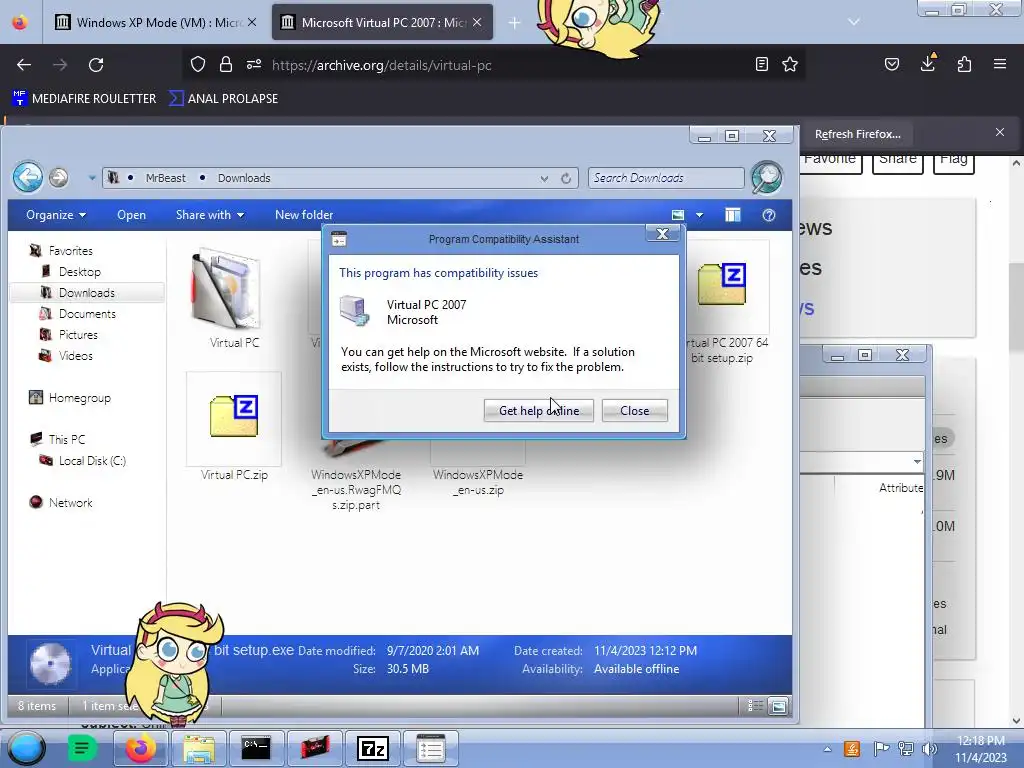Open a new Firefox tab
This screenshot has width=1024, height=768.
click(514, 23)
